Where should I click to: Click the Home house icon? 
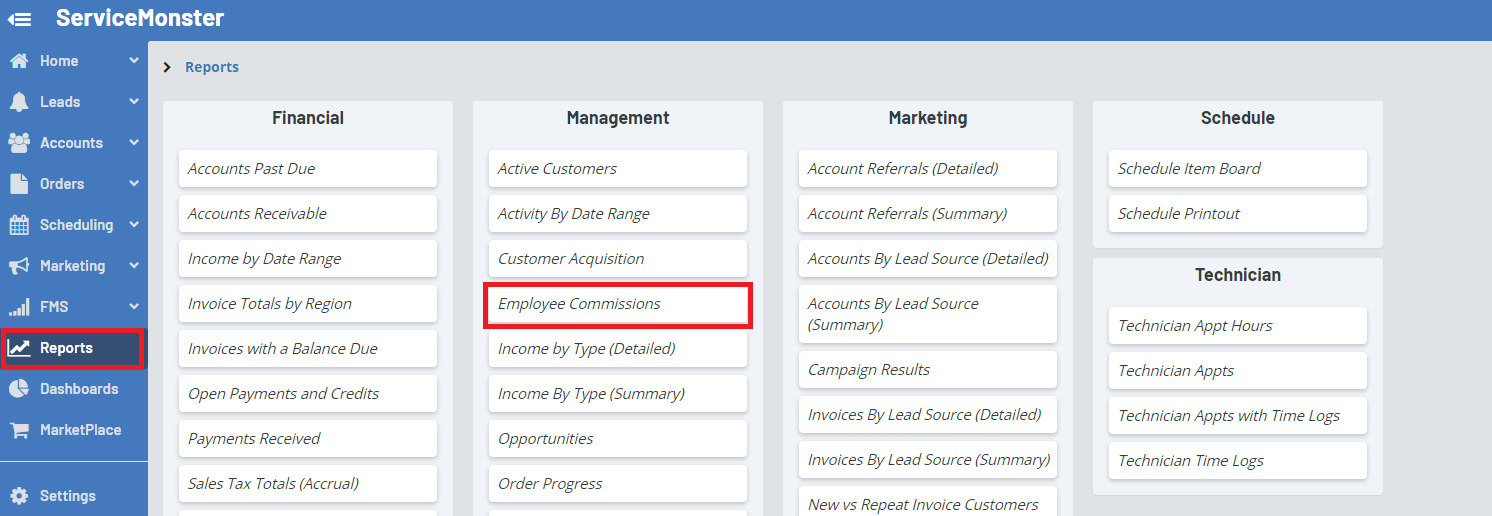pyautogui.click(x=19, y=61)
